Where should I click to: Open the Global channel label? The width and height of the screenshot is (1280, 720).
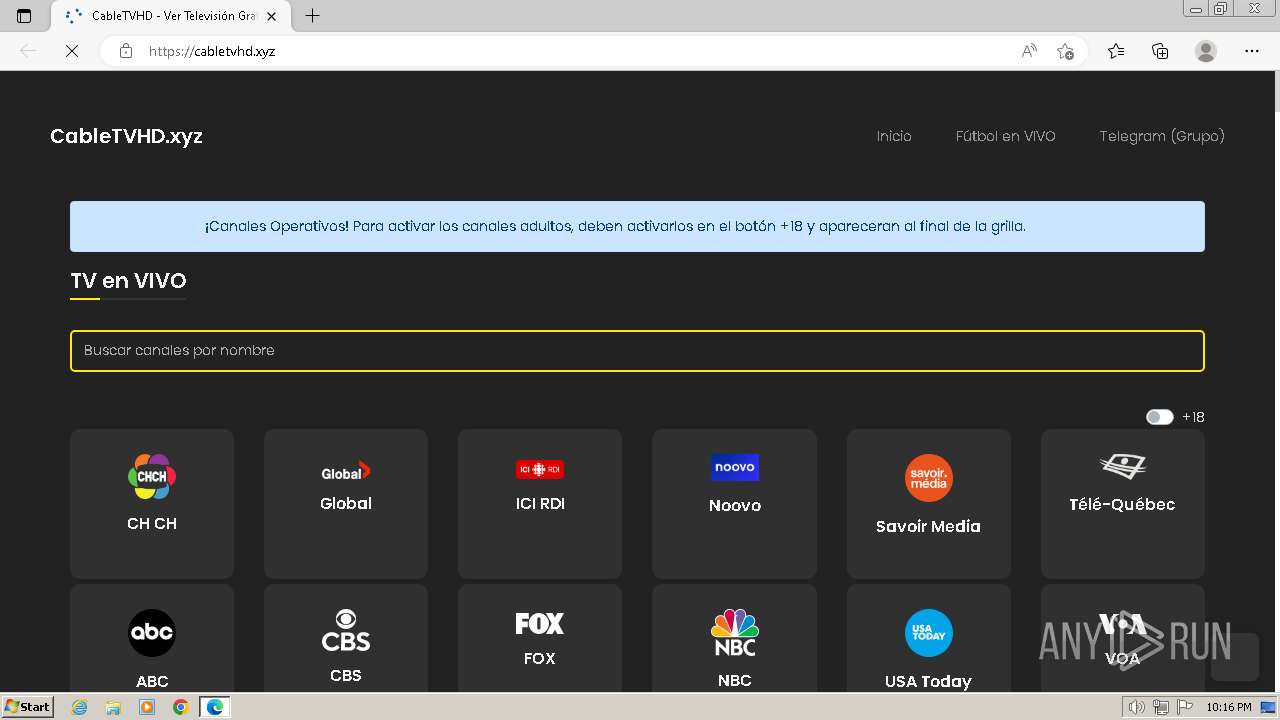click(x=346, y=504)
